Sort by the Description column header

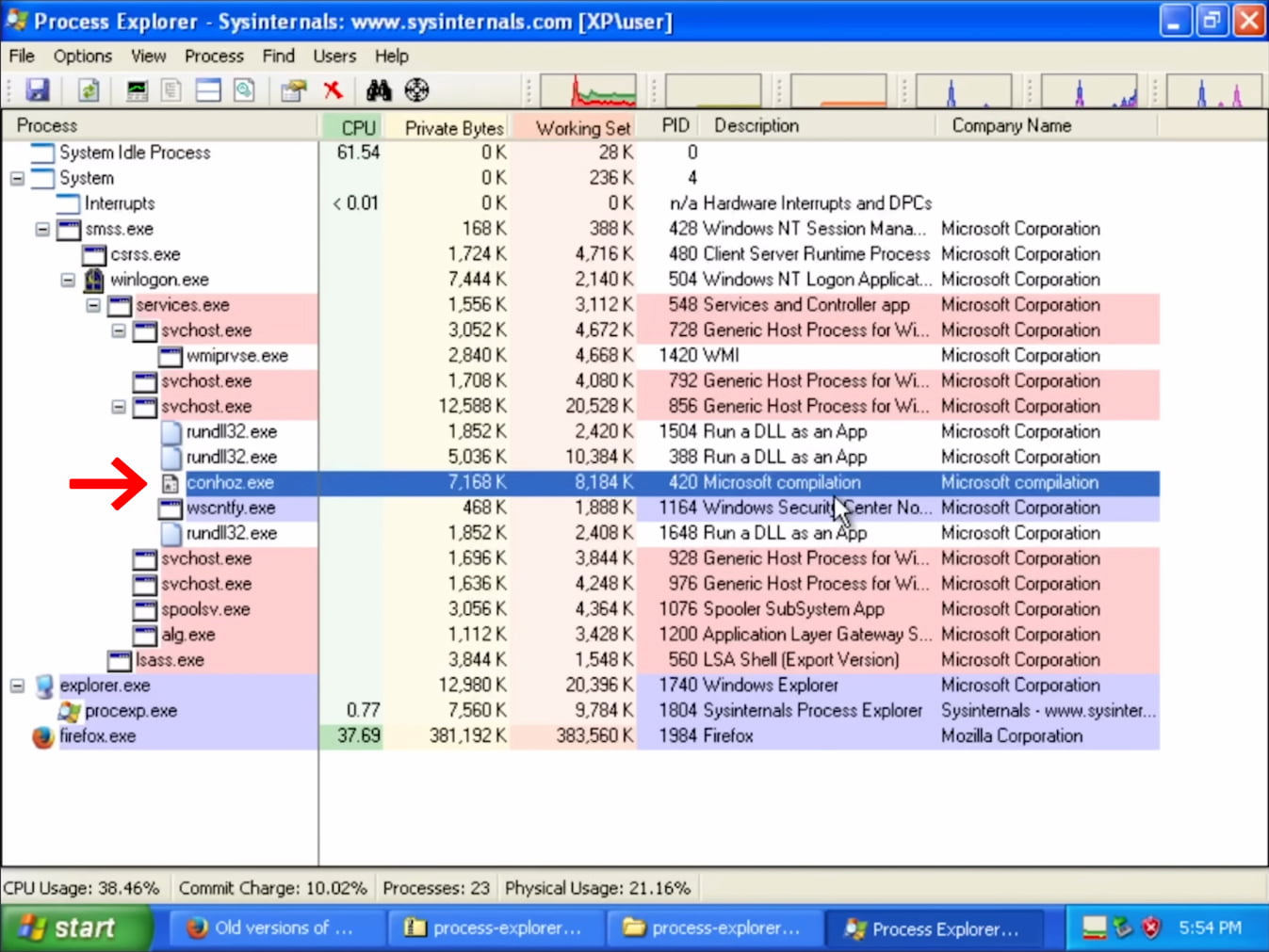tap(818, 126)
